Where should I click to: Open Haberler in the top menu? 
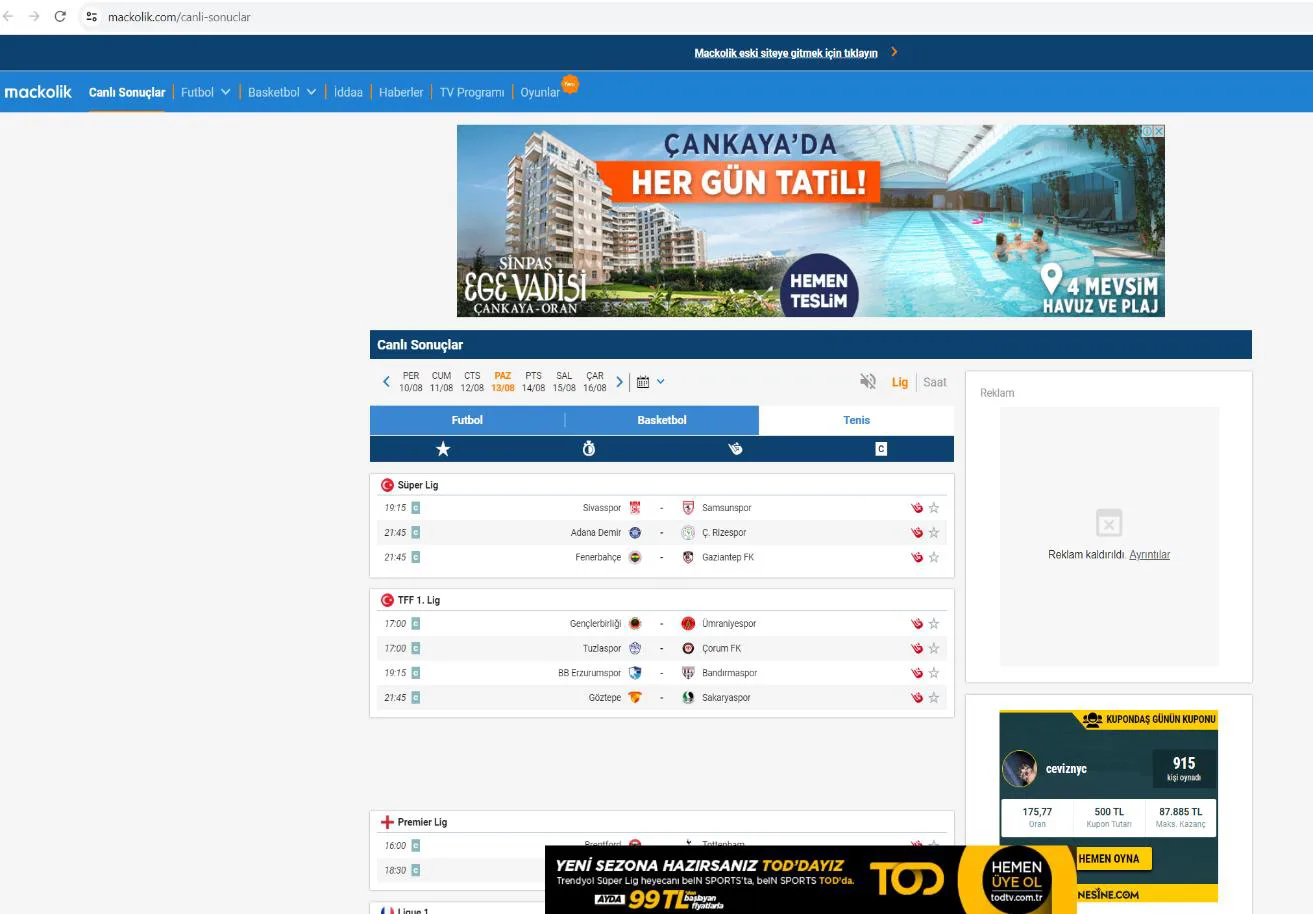click(x=401, y=92)
